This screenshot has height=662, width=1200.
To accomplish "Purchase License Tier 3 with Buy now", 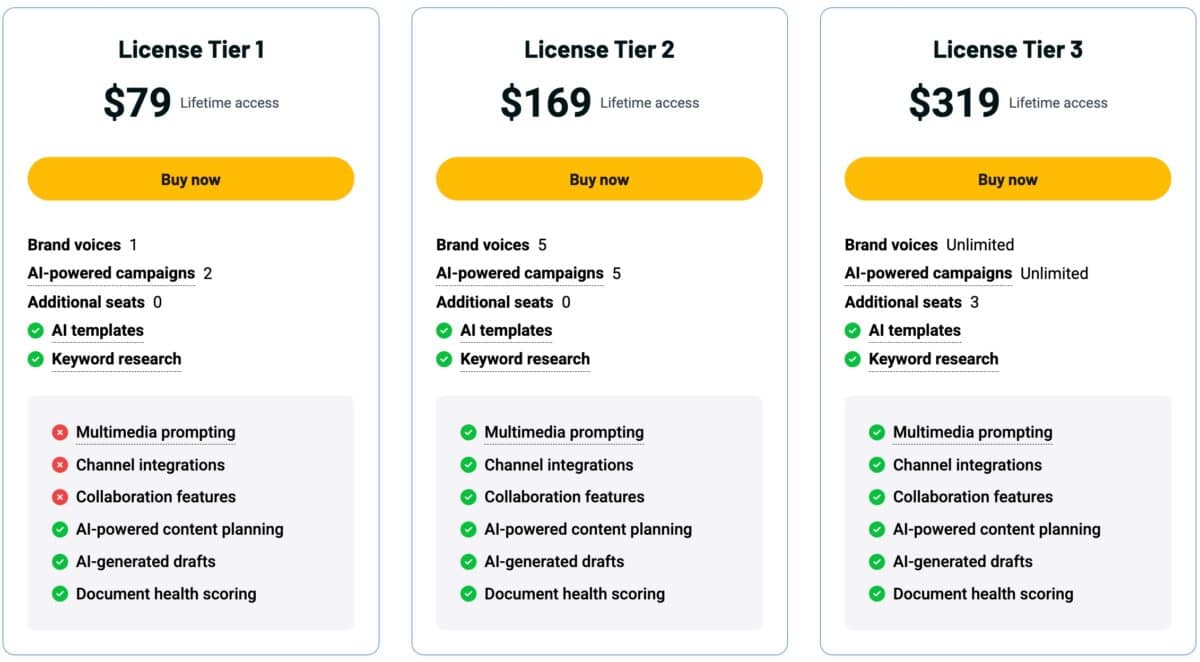I will (1007, 179).
